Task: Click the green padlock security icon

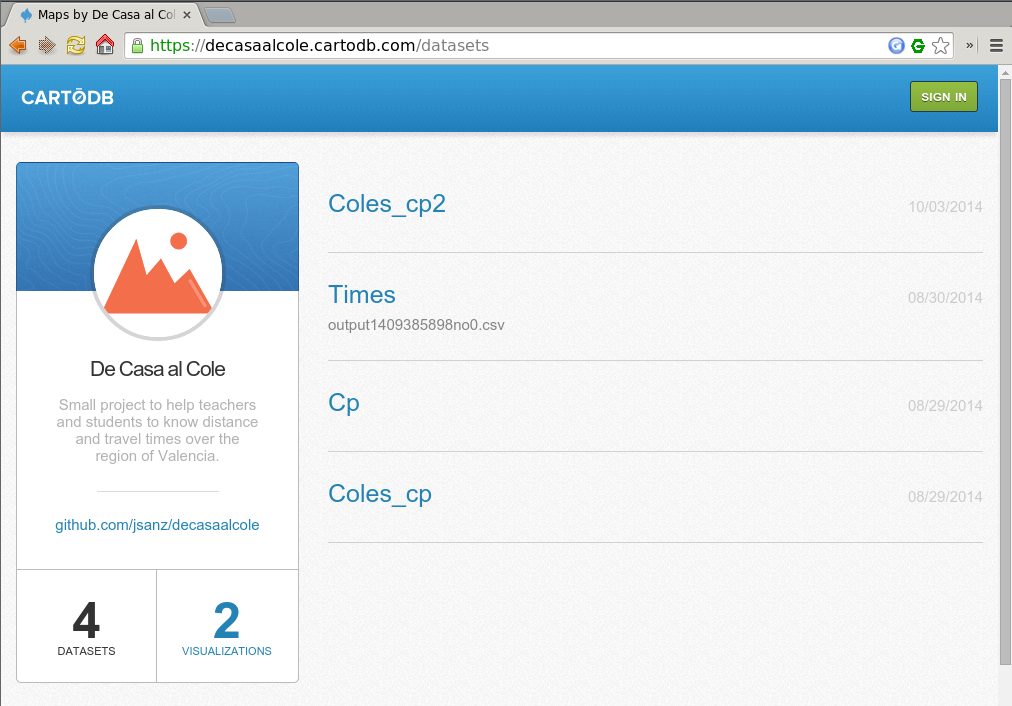Action: click(x=137, y=45)
